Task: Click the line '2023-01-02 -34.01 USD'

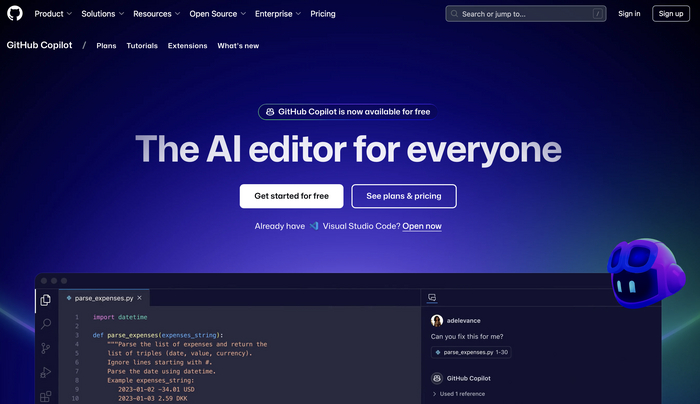Action: [x=156, y=389]
